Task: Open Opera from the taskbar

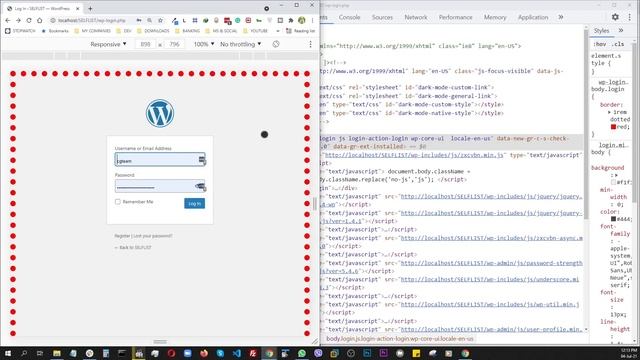Action: click(171, 353)
